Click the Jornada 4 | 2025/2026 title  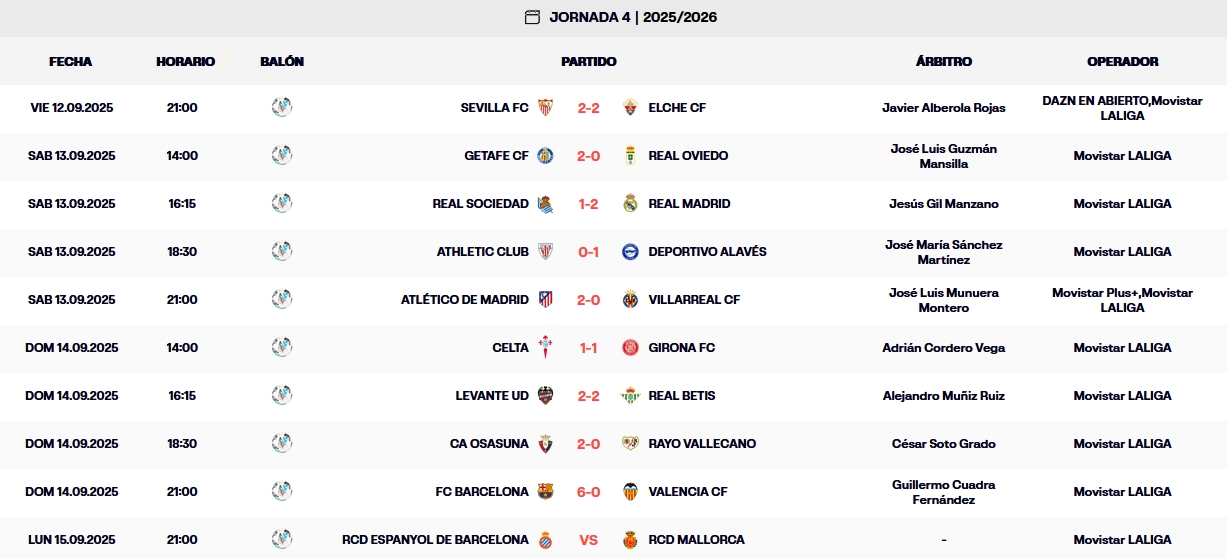[x=633, y=17]
